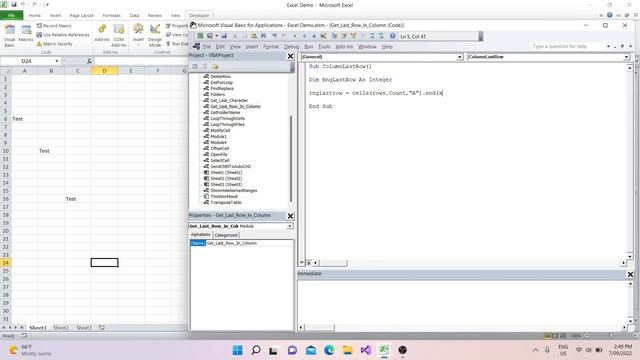The width and height of the screenshot is (640, 360).
Task: Open the Excel File tab
Action: (x=11, y=15)
